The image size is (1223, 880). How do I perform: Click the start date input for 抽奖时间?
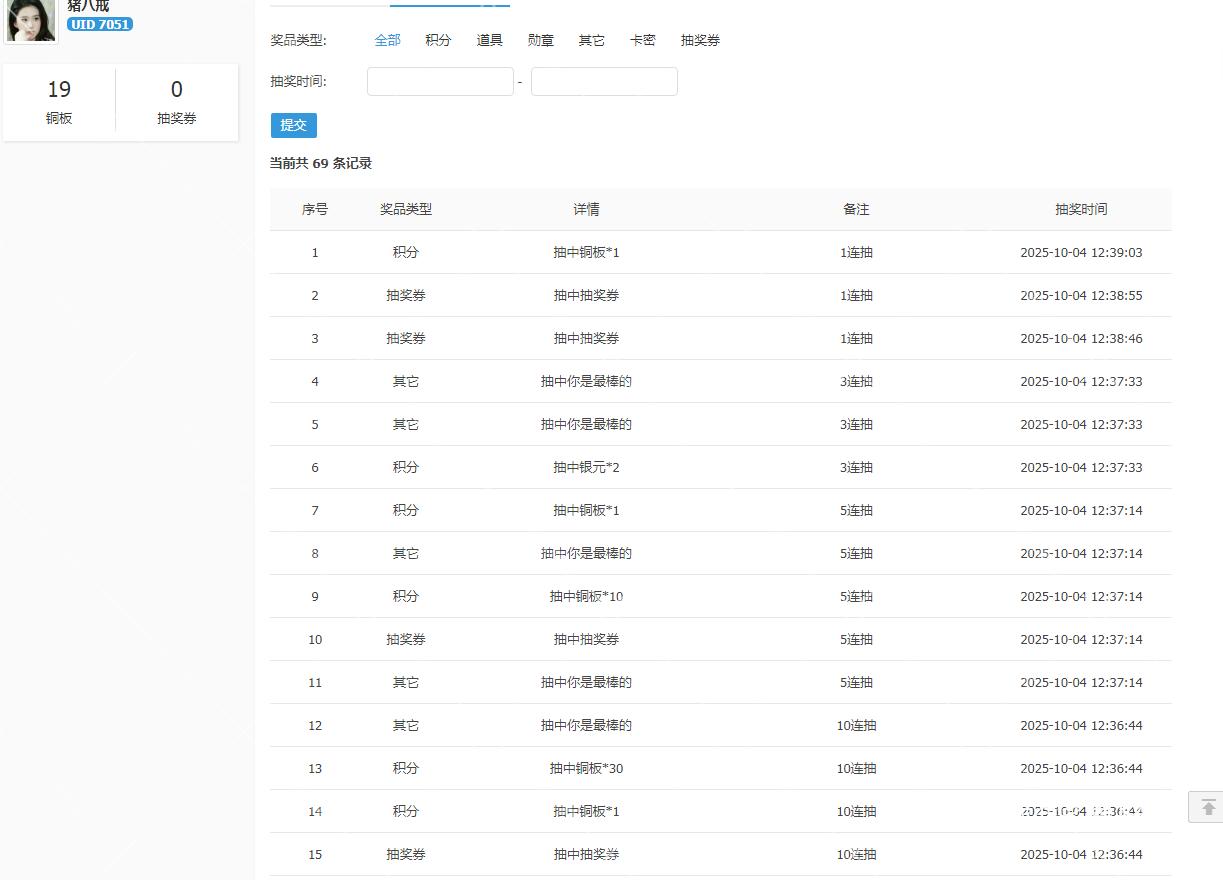(x=440, y=82)
